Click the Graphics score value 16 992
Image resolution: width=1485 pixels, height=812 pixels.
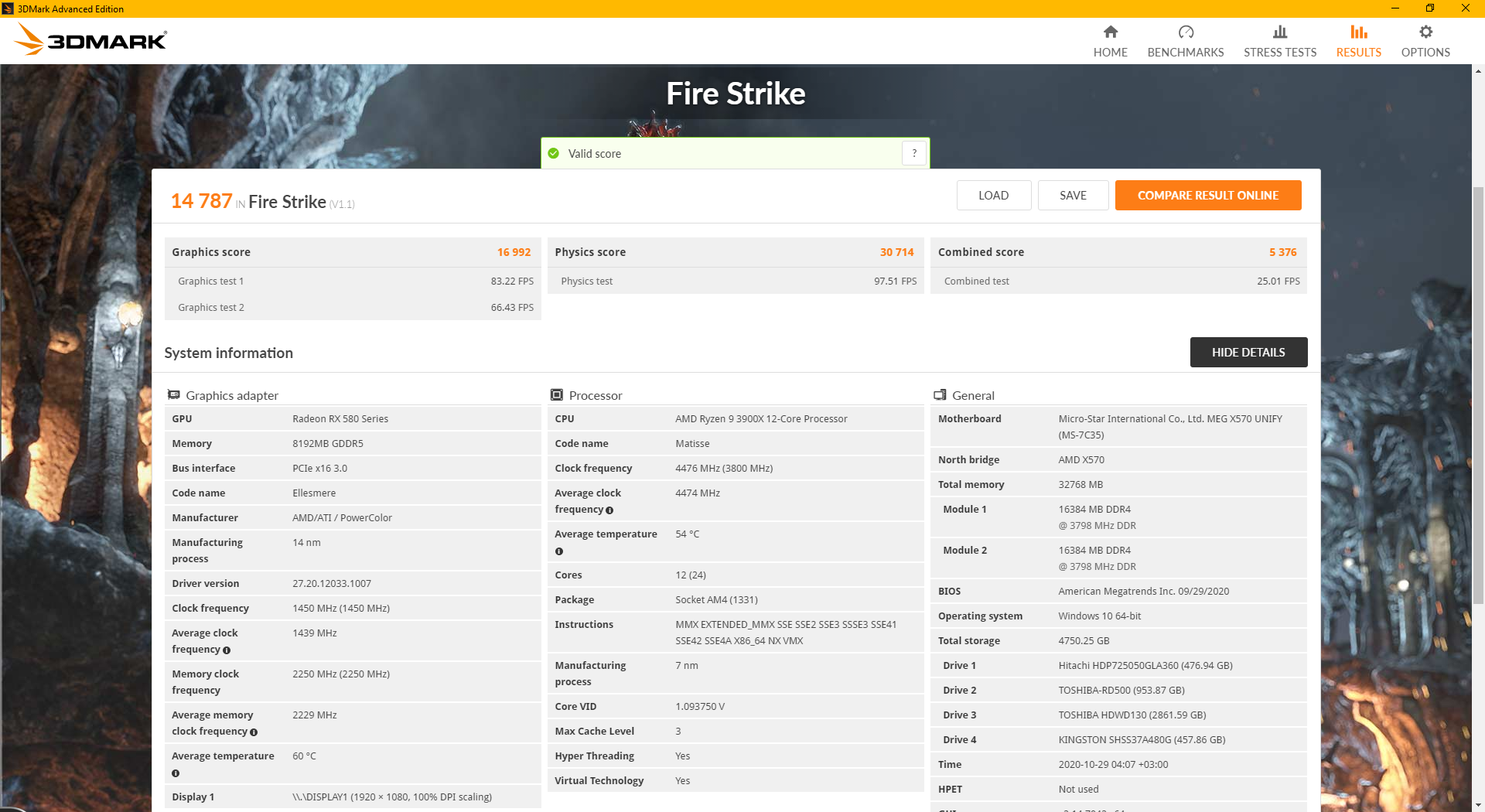[x=514, y=252]
